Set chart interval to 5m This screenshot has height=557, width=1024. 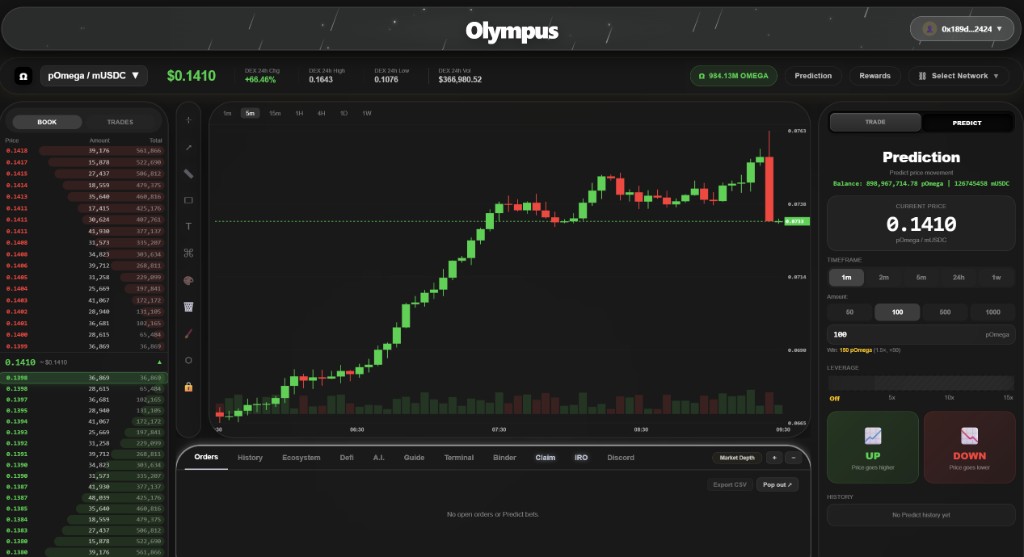(249, 114)
